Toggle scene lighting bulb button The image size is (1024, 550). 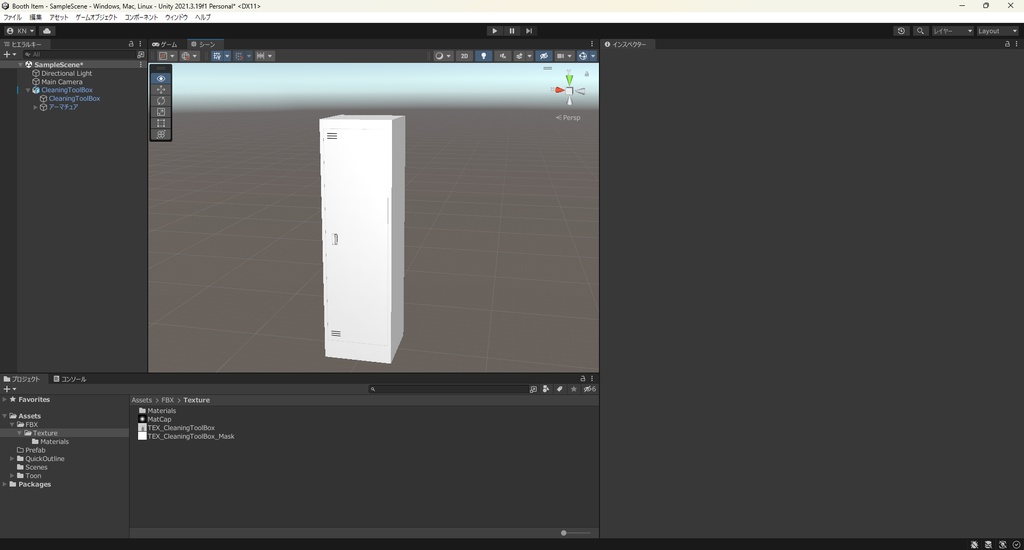click(483, 56)
